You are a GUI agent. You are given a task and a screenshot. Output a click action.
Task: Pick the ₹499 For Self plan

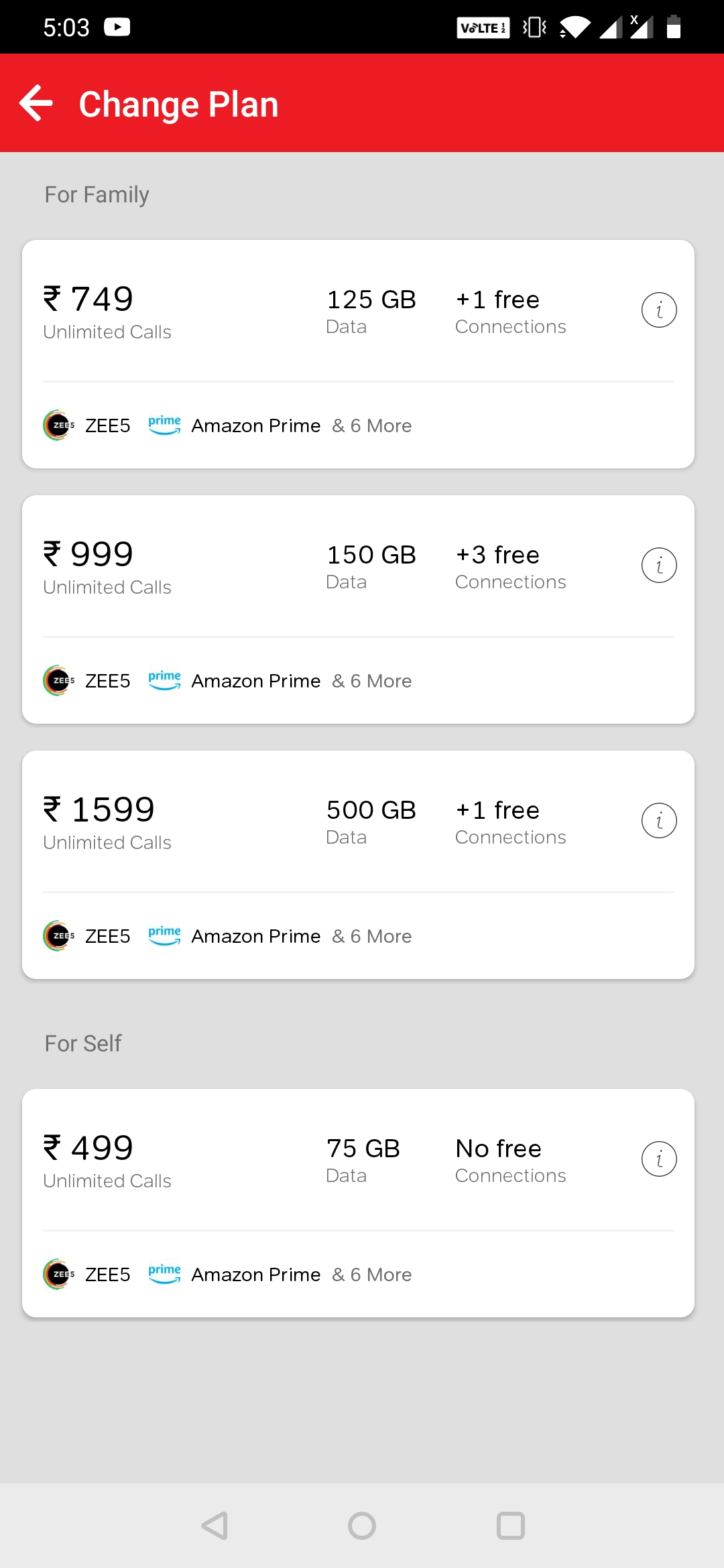(x=89, y=1148)
